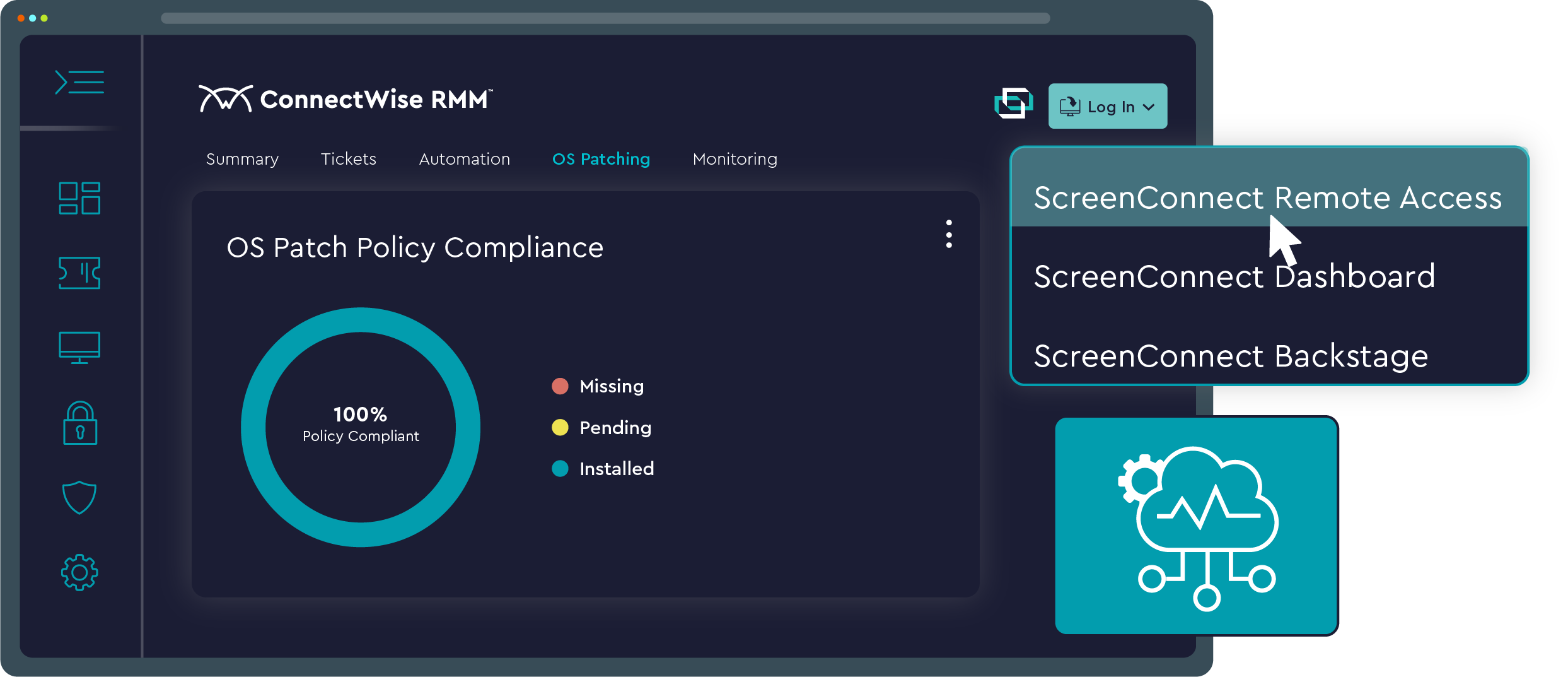
Task: Switch to the Tickets tab
Action: click(348, 159)
